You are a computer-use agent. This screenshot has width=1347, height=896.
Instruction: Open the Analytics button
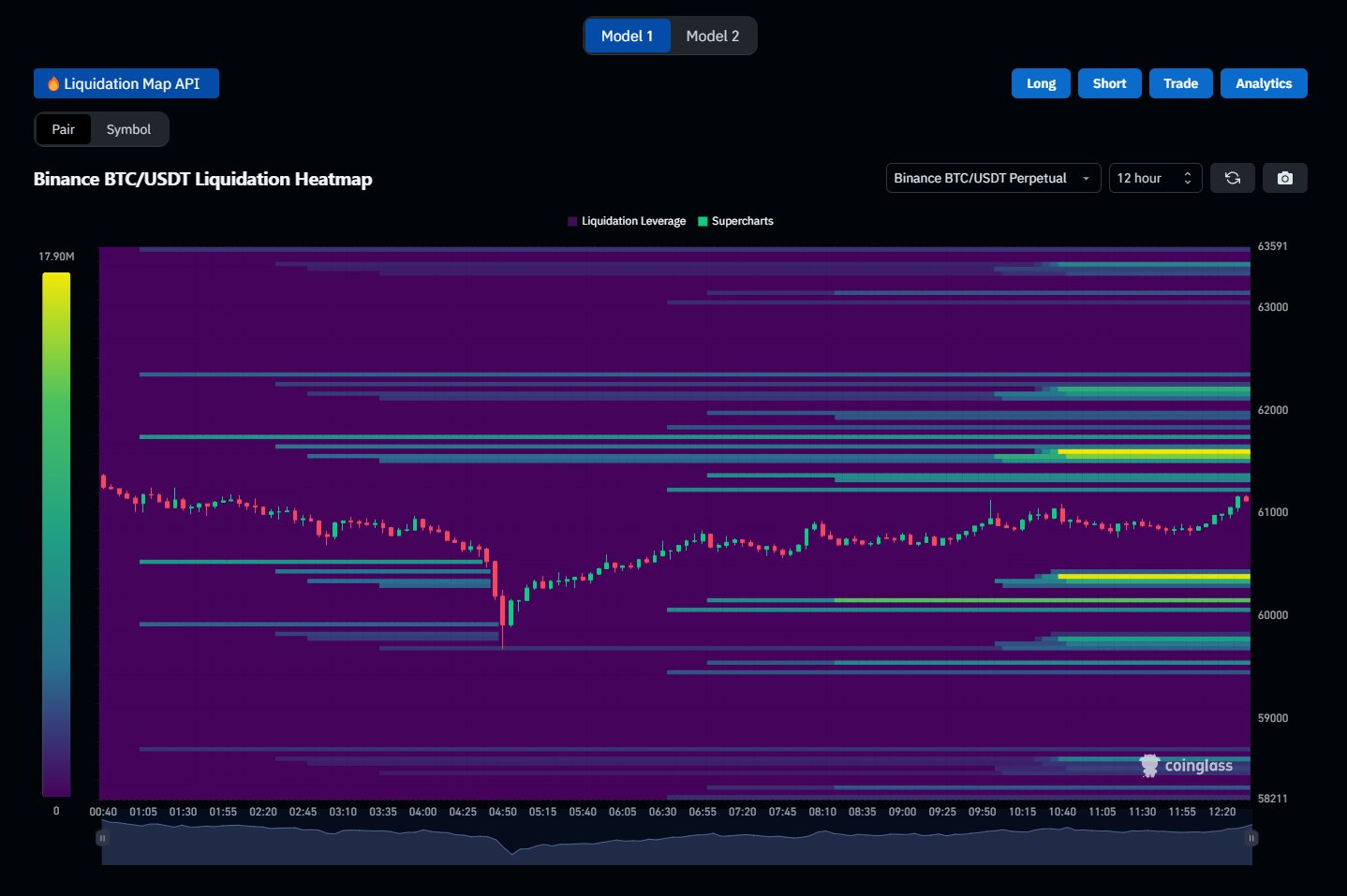click(x=1264, y=83)
